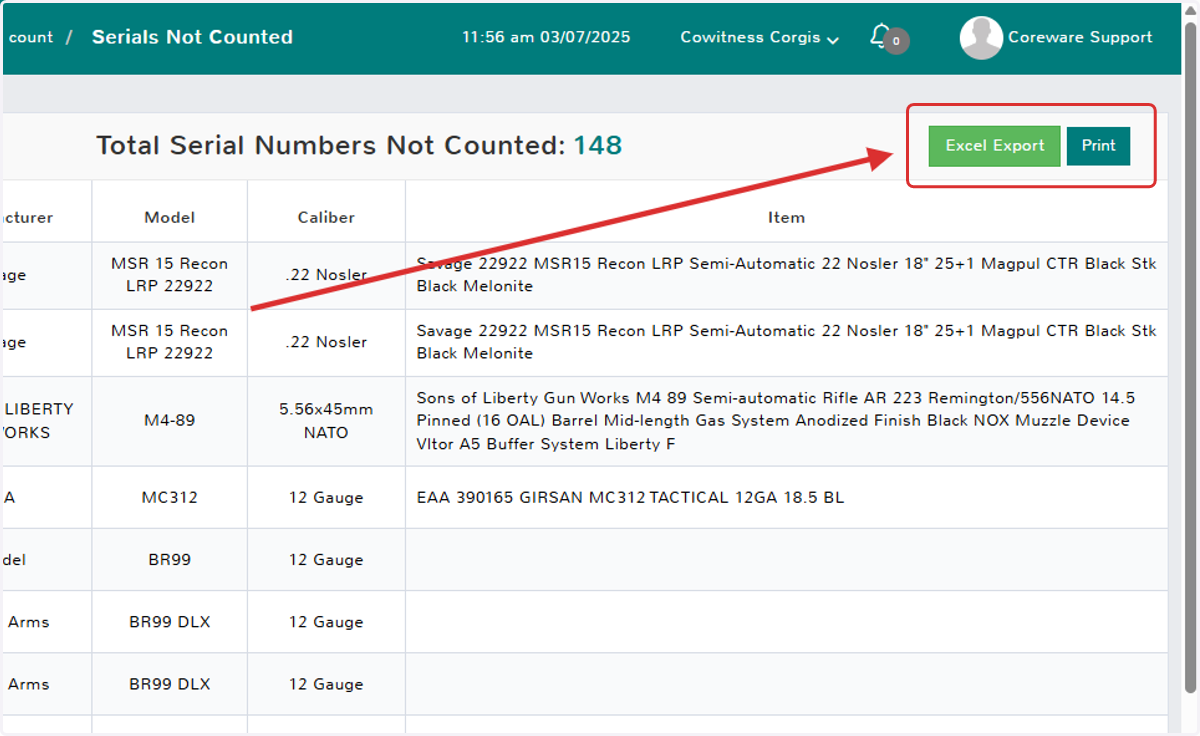Viewport: 1200px width, 736px height.
Task: Click the Print button
Action: click(x=1098, y=146)
